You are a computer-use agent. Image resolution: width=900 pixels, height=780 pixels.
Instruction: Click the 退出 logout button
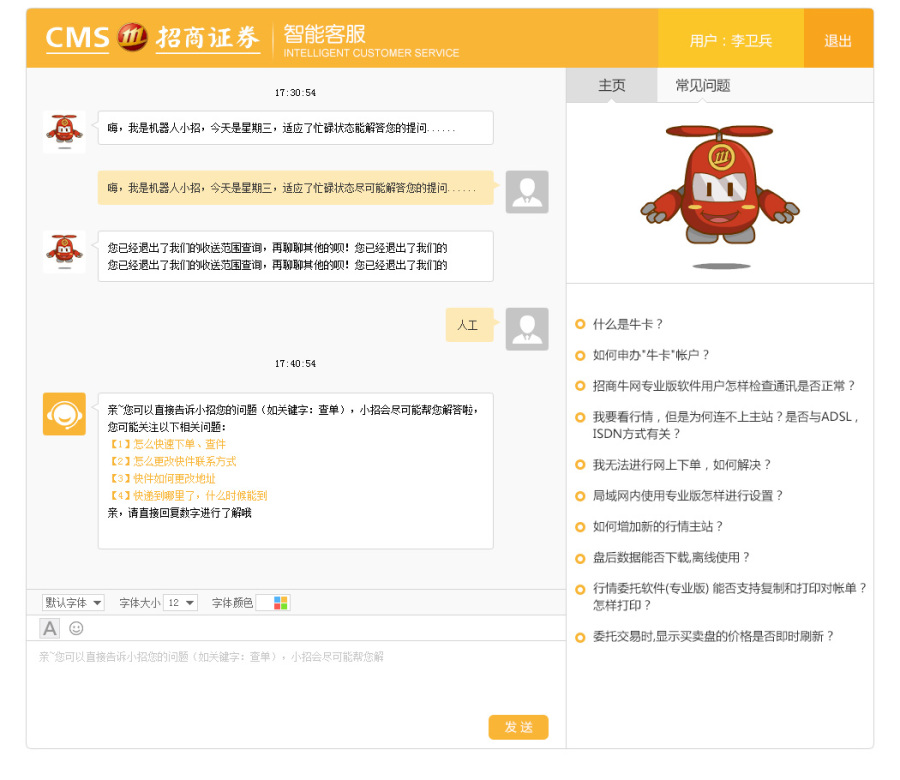coord(838,41)
